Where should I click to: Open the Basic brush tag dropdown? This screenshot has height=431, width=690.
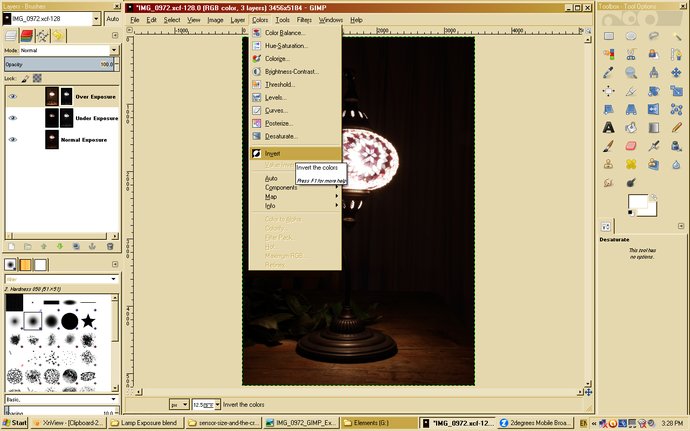pyautogui.click(x=114, y=399)
